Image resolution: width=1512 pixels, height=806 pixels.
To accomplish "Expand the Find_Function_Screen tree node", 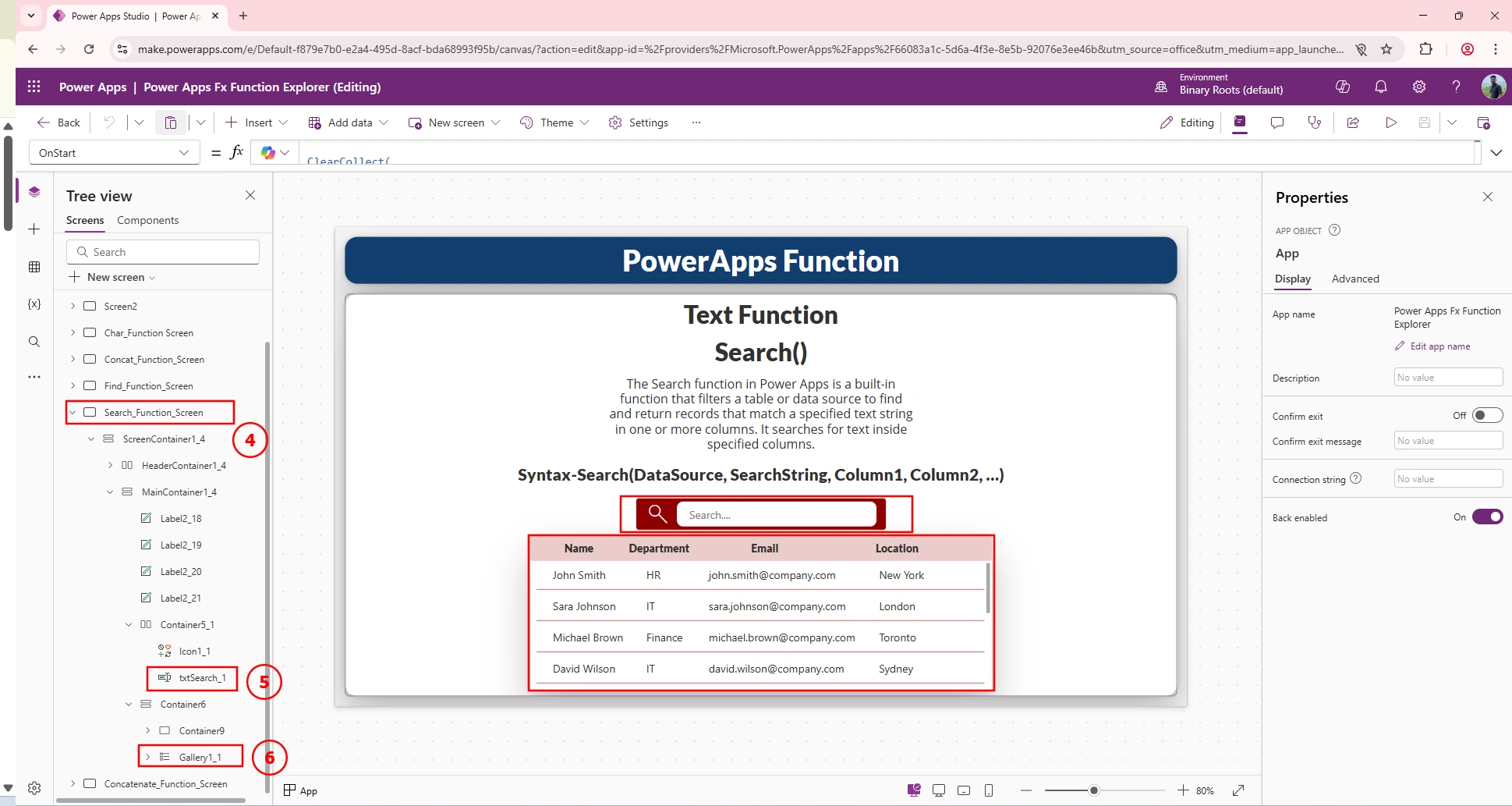I will point(73,385).
